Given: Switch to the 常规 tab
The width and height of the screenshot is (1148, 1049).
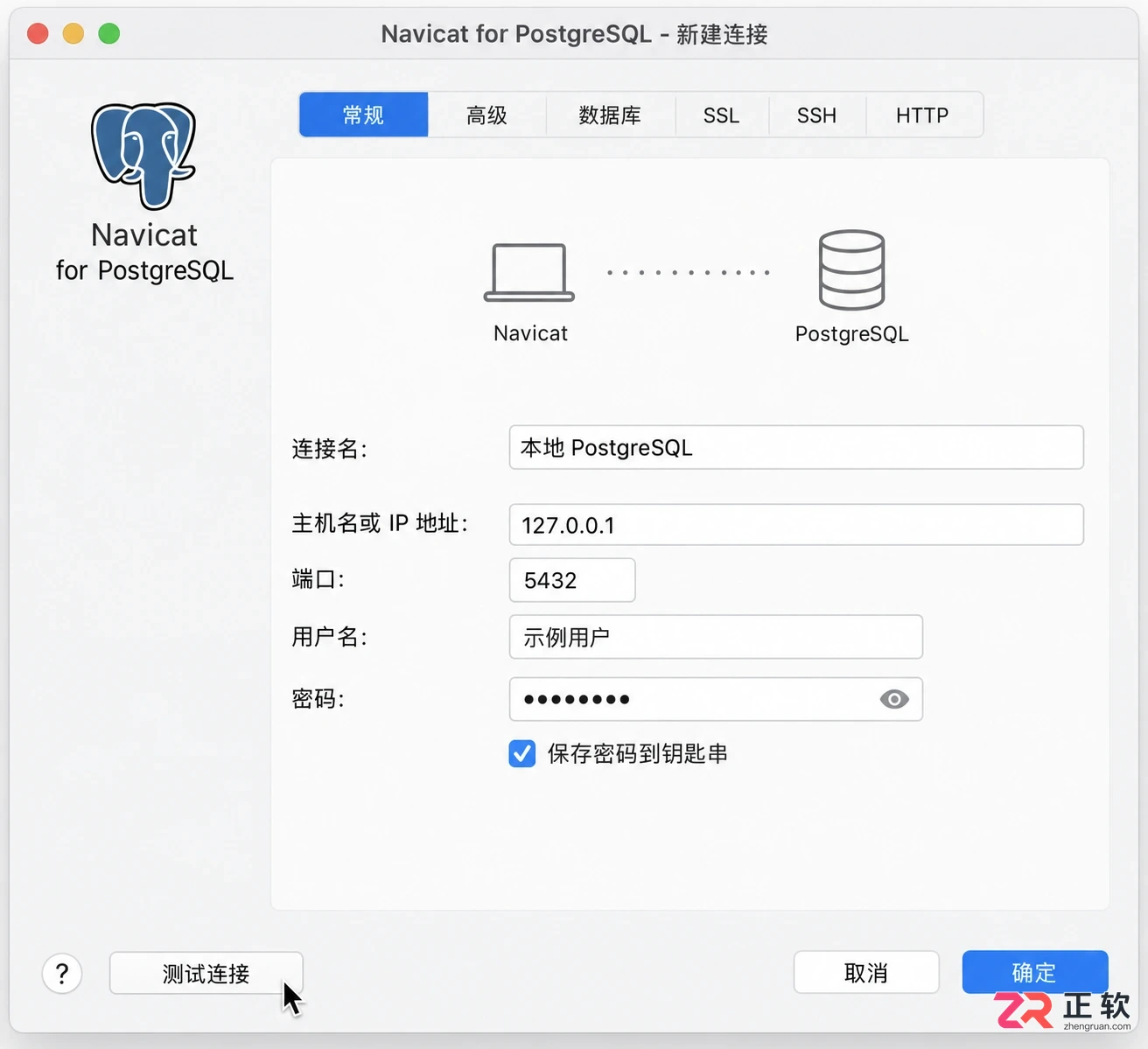Looking at the screenshot, I should pos(364,115).
